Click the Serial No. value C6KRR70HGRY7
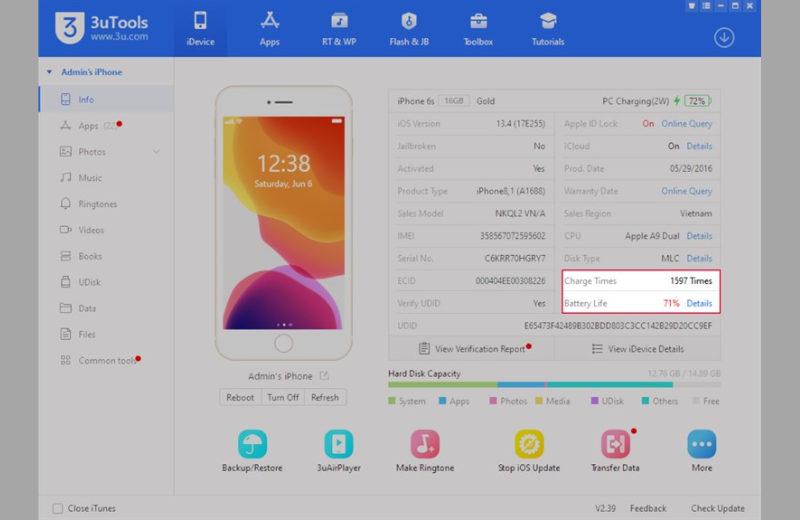 [515, 258]
